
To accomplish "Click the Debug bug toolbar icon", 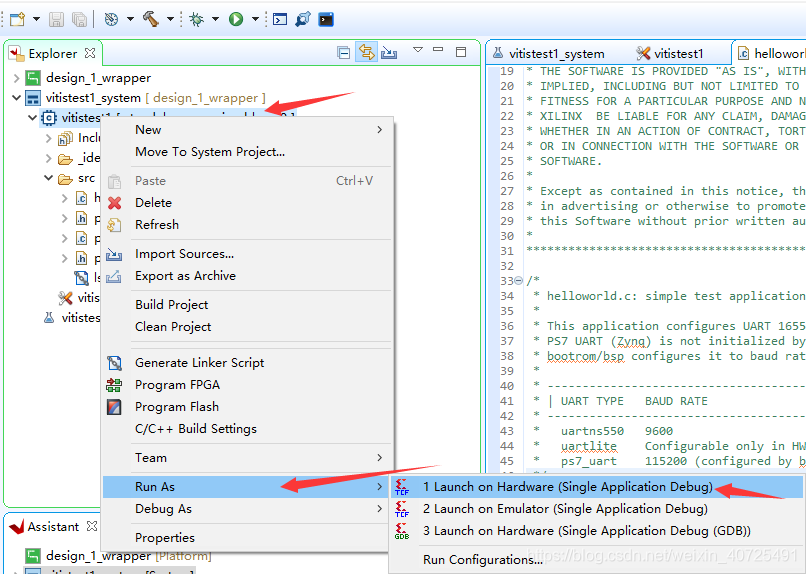I will [196, 20].
